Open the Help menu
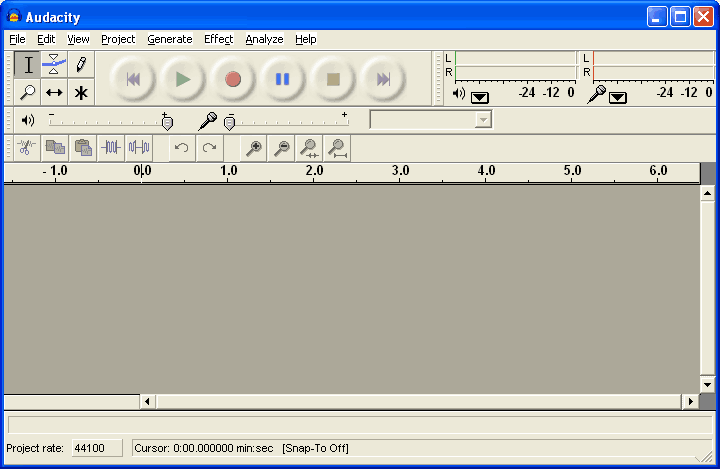 305,40
